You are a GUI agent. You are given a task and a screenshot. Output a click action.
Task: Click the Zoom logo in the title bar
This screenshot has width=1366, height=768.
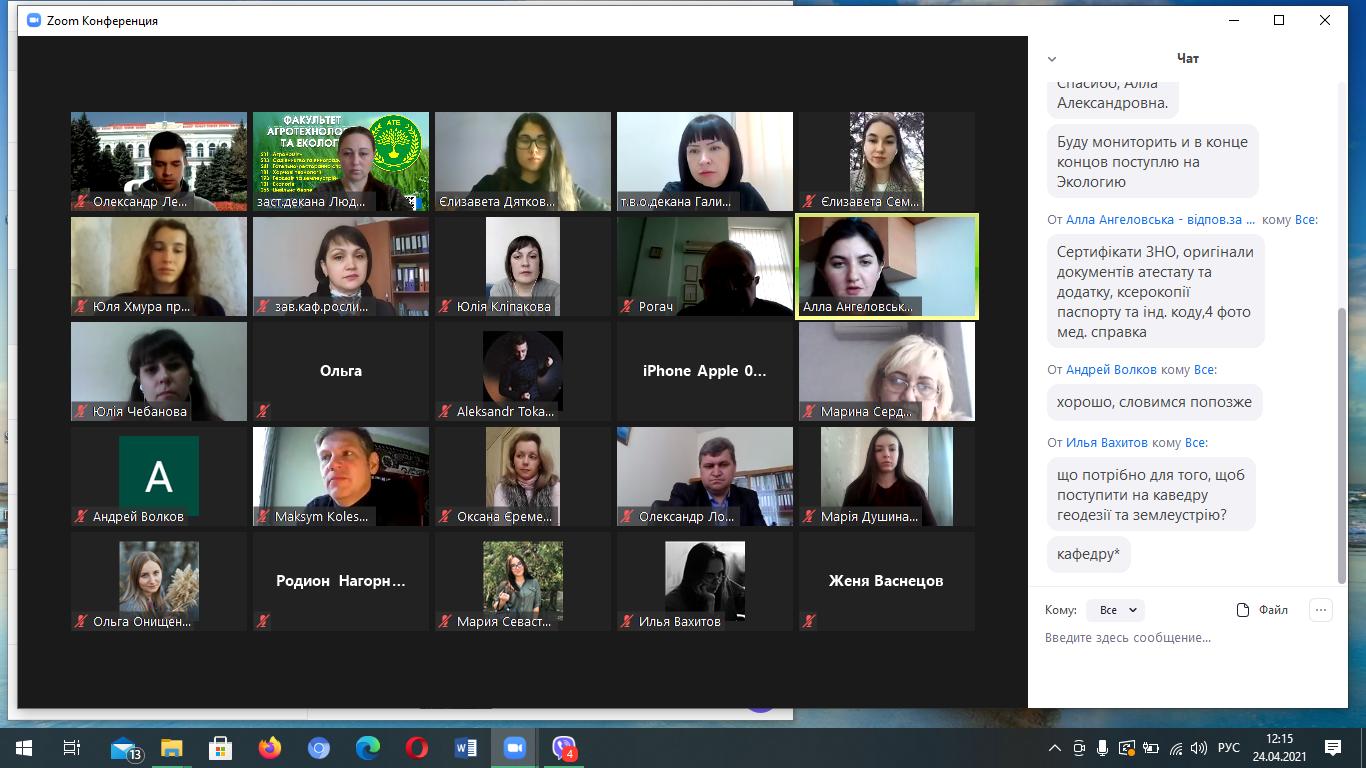click(34, 20)
